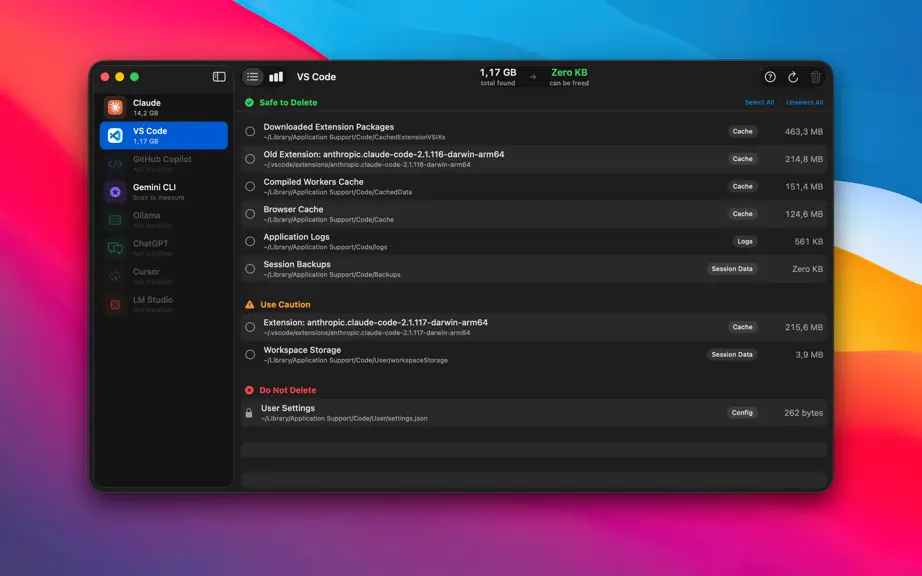Click the ChatGPT chat bubble icon
This screenshot has width=922, height=576.
pyautogui.click(x=115, y=248)
